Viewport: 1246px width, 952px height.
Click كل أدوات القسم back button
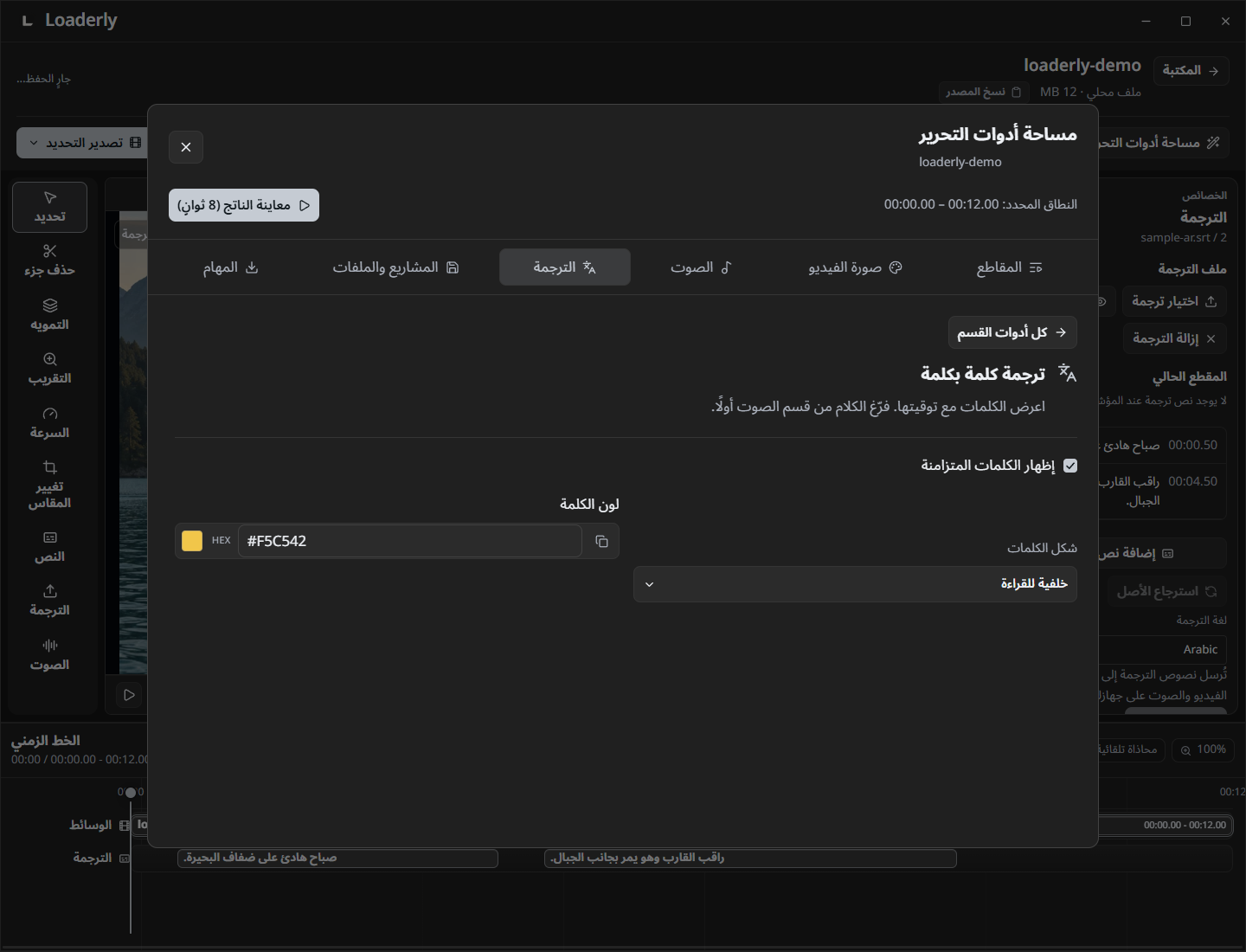coord(1012,332)
